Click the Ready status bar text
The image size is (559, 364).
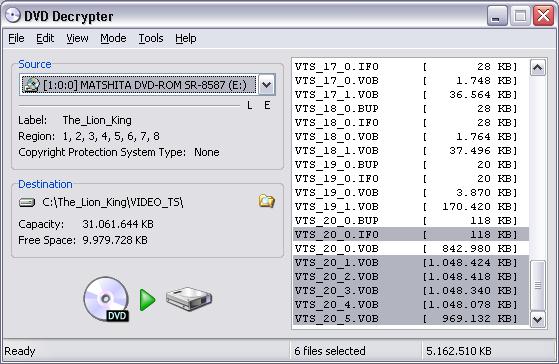coord(20,351)
